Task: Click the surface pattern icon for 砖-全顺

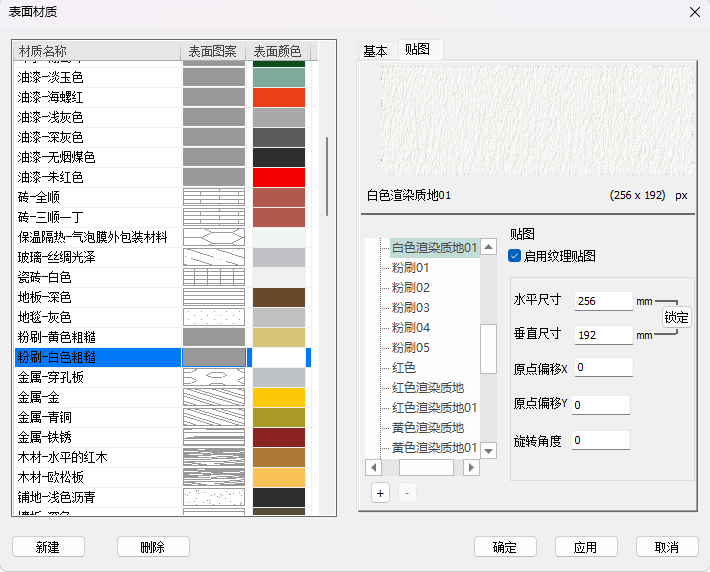Action: [214, 197]
